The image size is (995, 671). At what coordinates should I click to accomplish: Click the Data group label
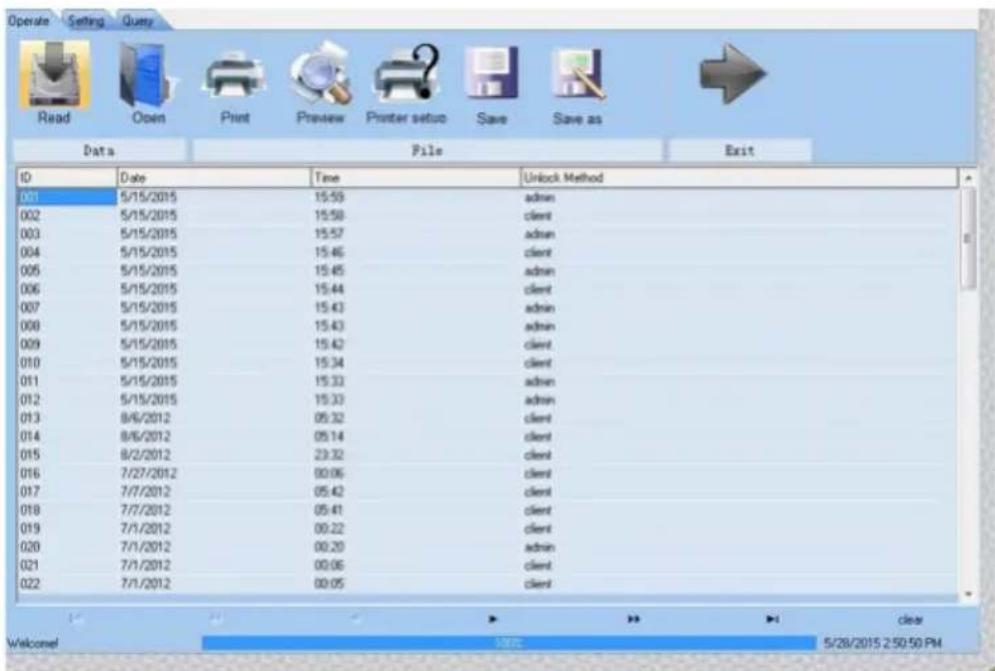99,151
